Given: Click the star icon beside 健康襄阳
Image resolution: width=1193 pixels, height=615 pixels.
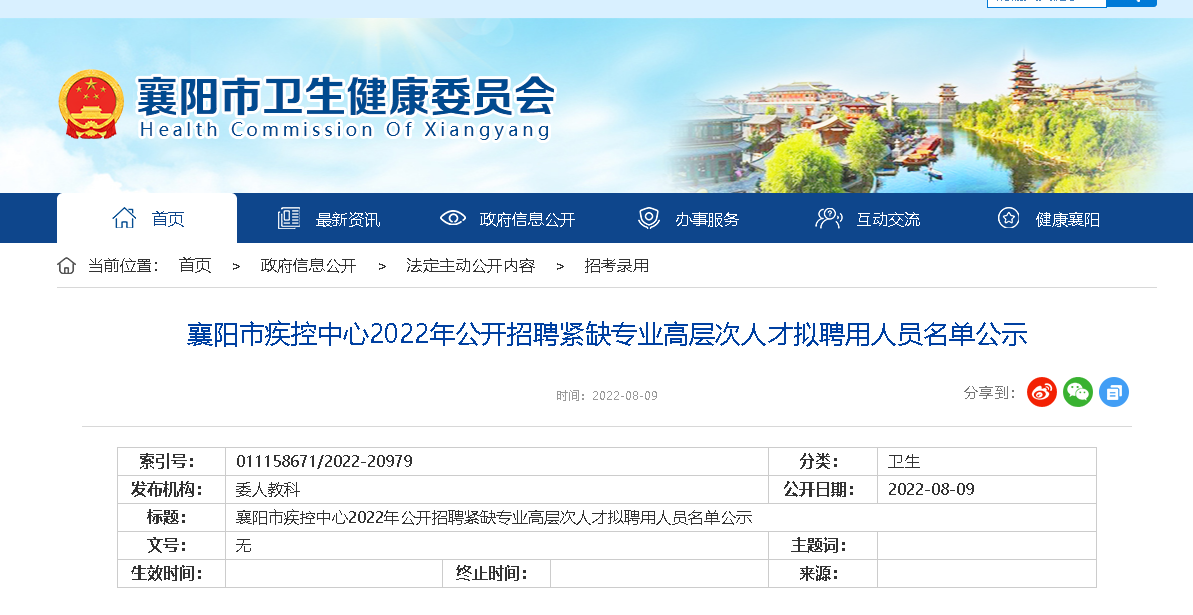Looking at the screenshot, I should (1008, 218).
